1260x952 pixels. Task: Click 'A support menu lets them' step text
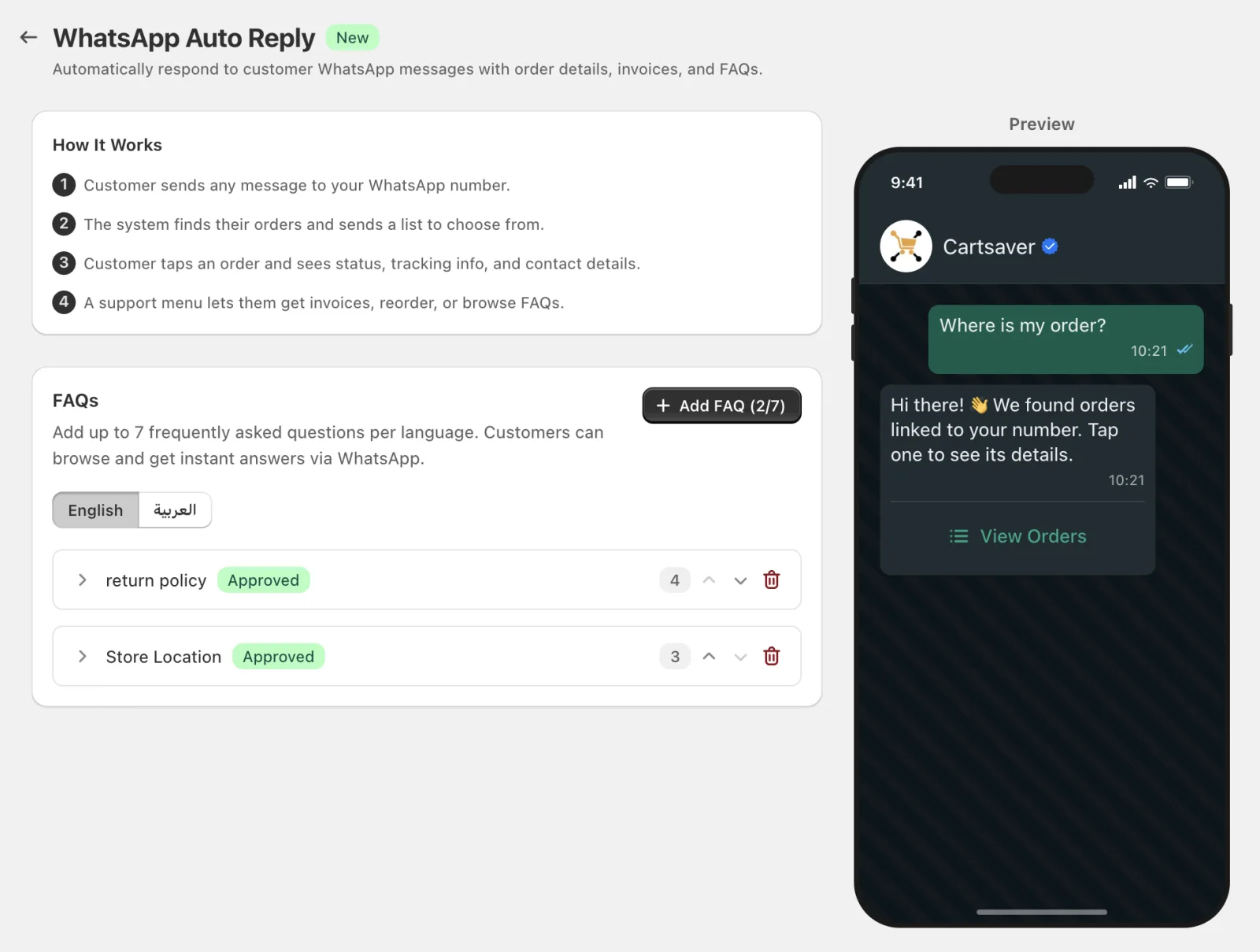tap(324, 302)
